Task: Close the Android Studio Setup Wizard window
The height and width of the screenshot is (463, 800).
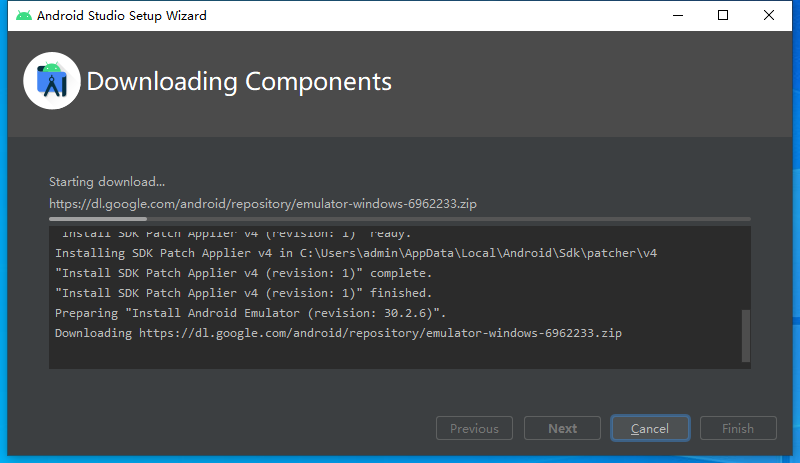Action: point(769,15)
